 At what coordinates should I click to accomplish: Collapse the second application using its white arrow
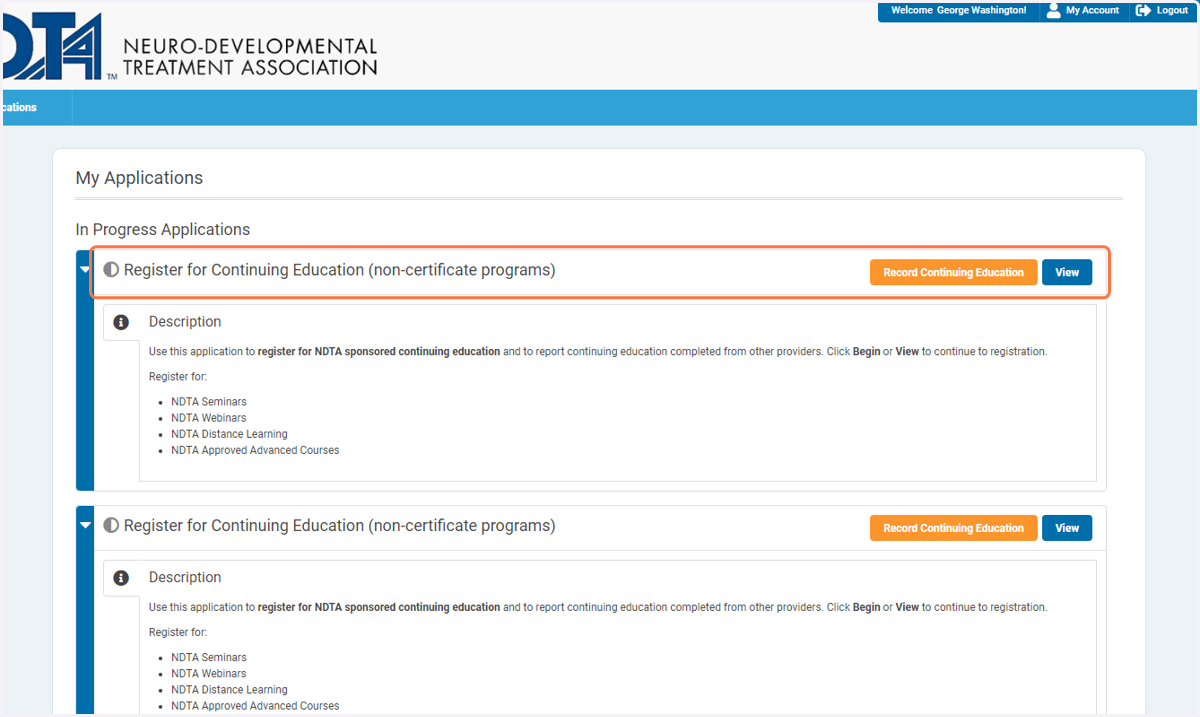(85, 526)
